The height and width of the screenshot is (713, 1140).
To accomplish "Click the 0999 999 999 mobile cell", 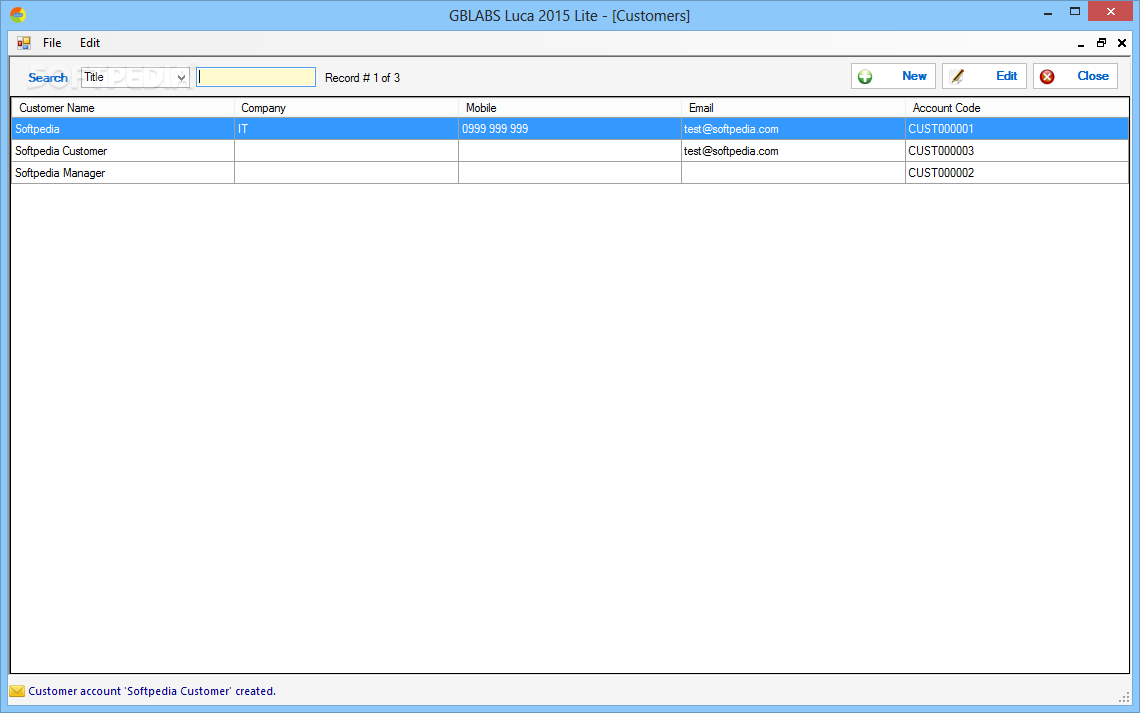I will [570, 129].
